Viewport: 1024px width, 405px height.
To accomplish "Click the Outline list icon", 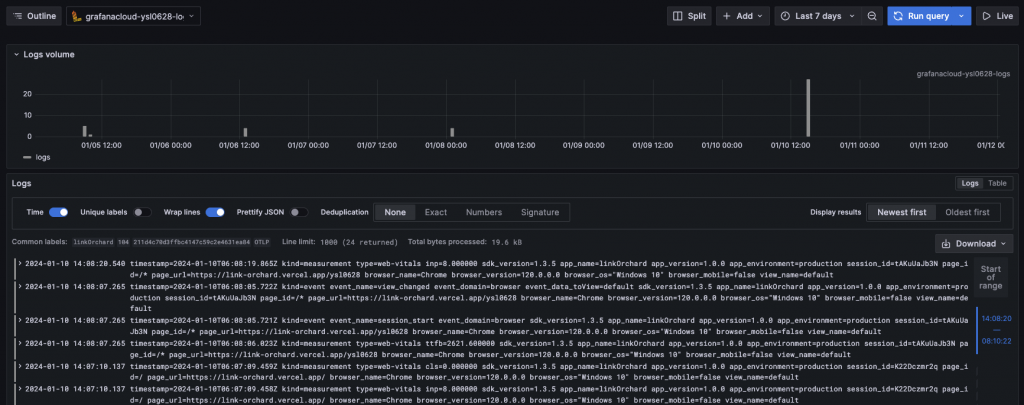I will (x=18, y=16).
